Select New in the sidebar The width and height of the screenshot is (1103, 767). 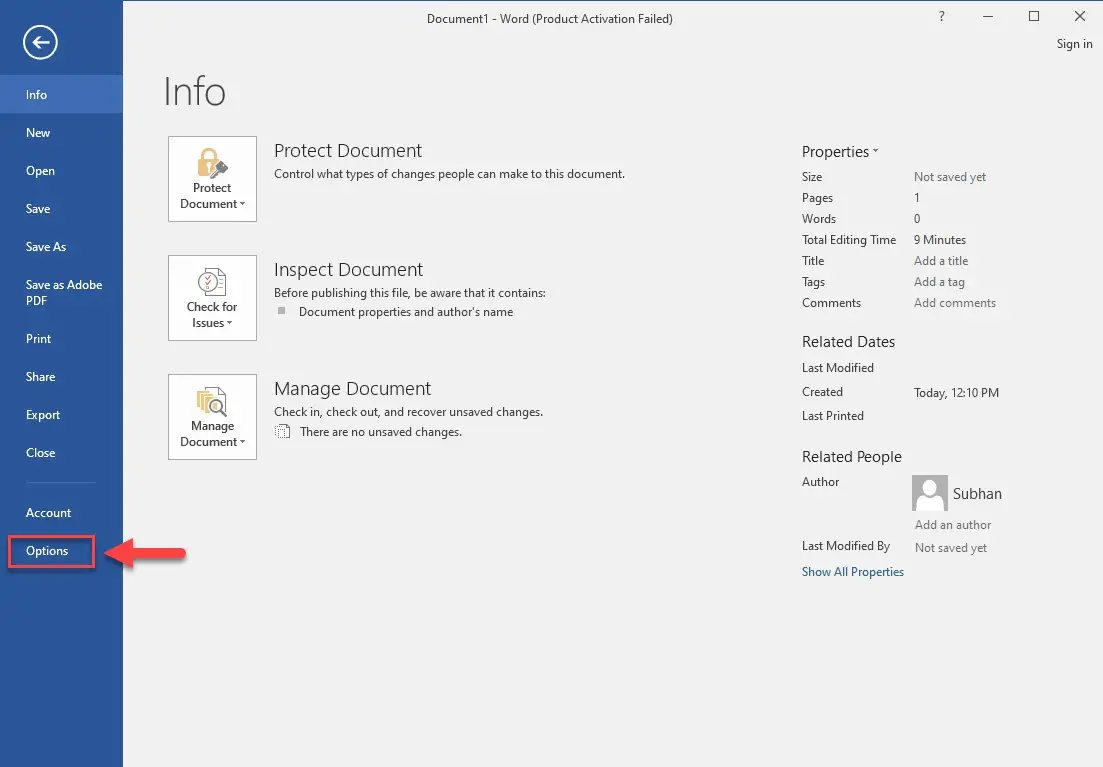61,132
